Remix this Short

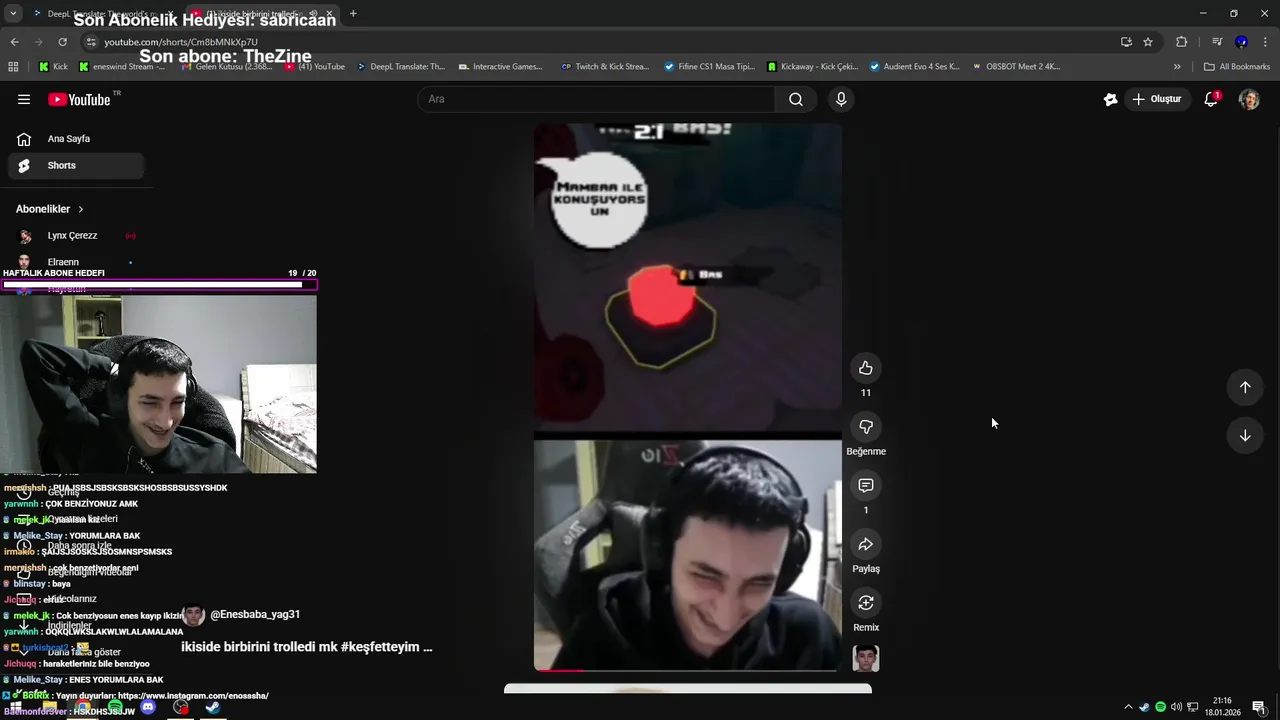pos(866,603)
